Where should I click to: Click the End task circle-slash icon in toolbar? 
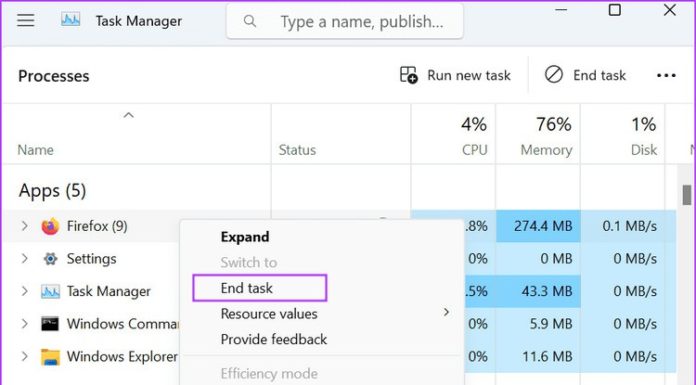pyautogui.click(x=554, y=75)
